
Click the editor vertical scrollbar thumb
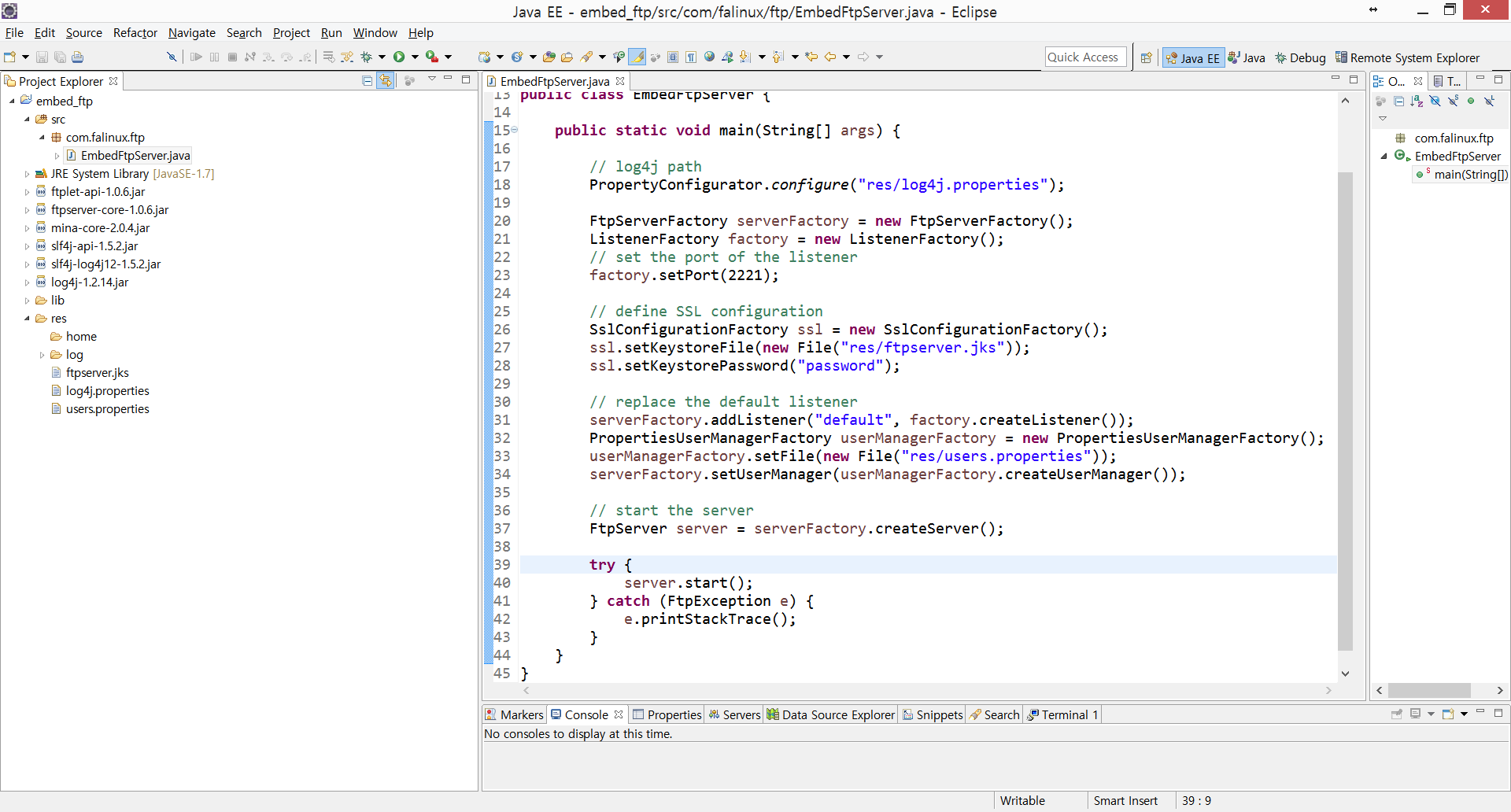click(1345, 411)
